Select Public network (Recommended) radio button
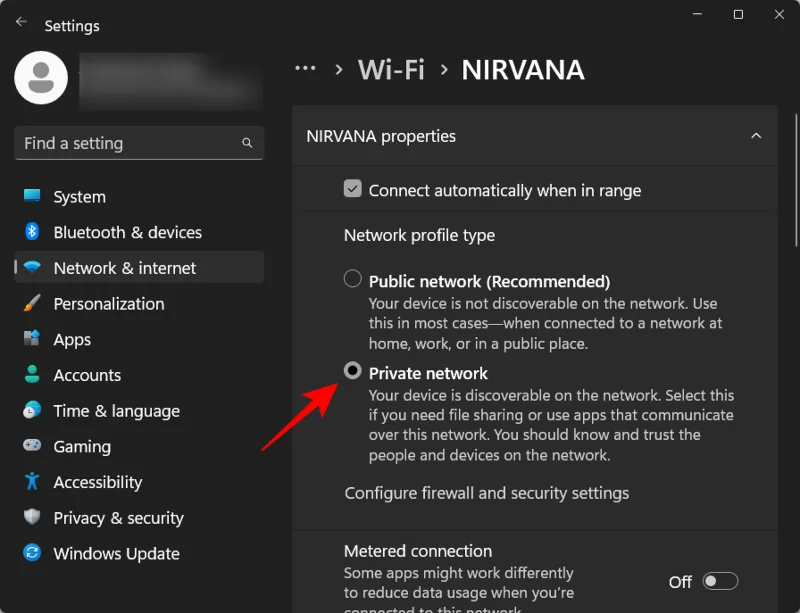 pyautogui.click(x=353, y=279)
